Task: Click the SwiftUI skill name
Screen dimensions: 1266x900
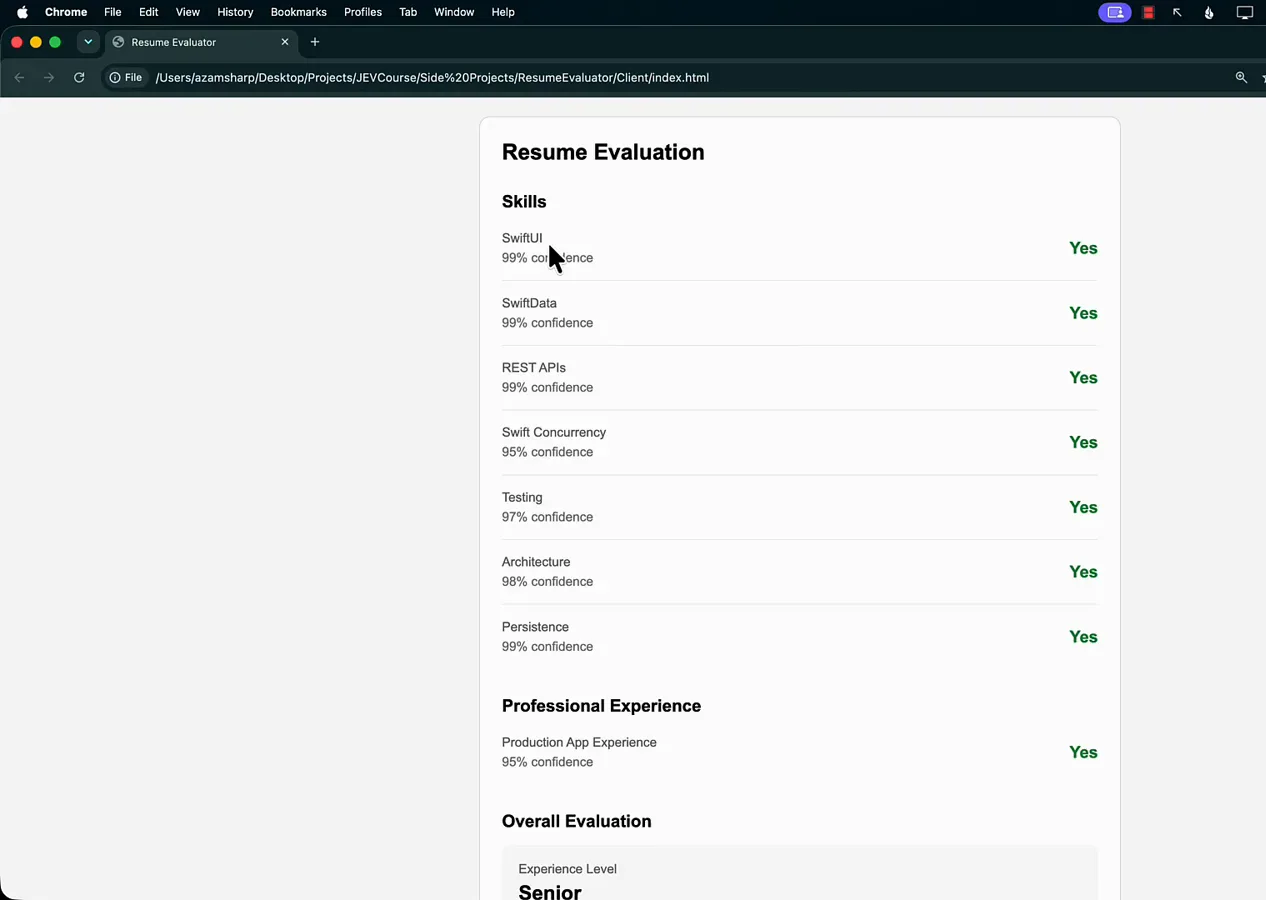Action: [522, 238]
